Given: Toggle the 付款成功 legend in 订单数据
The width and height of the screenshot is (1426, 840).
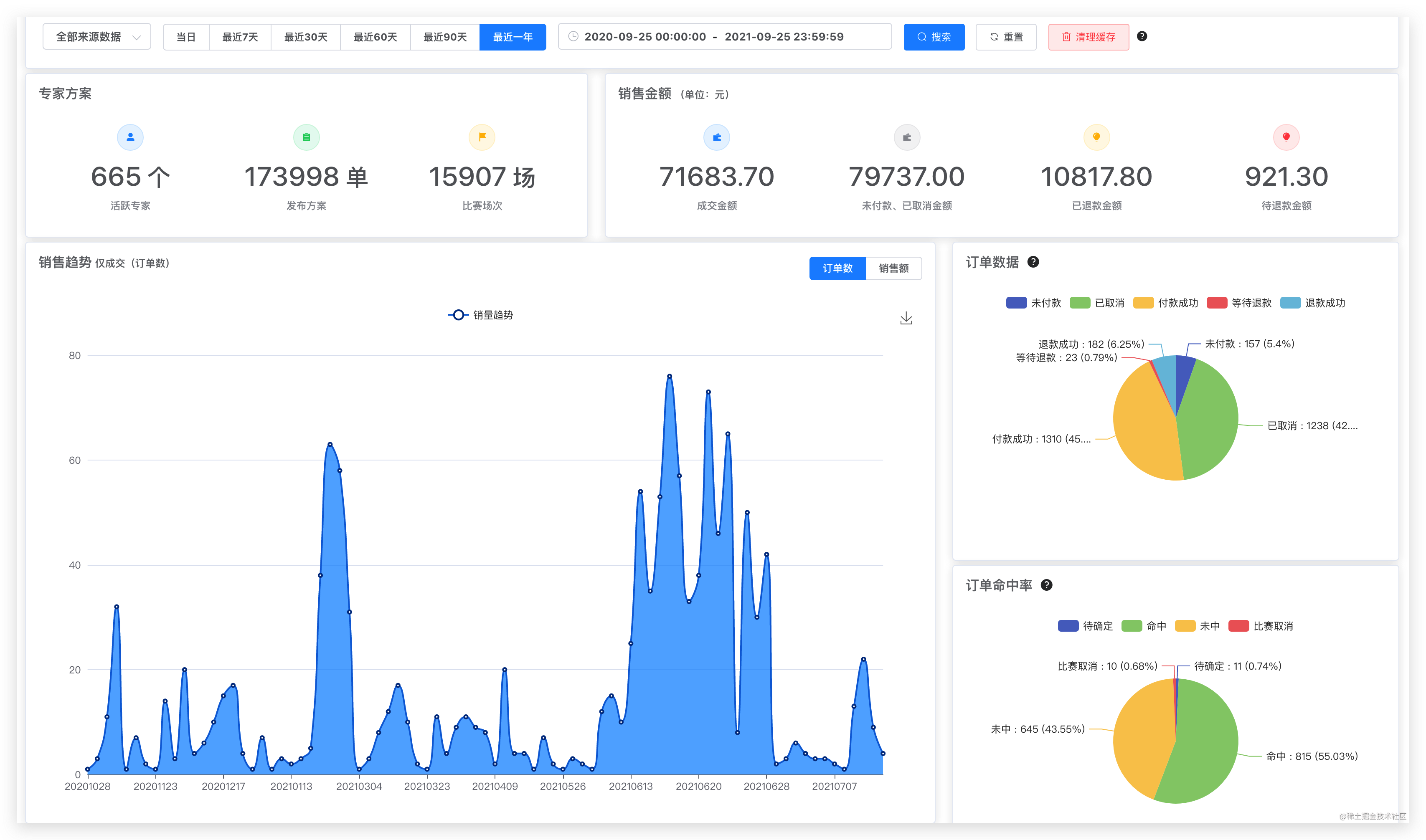Looking at the screenshot, I should [1166, 302].
